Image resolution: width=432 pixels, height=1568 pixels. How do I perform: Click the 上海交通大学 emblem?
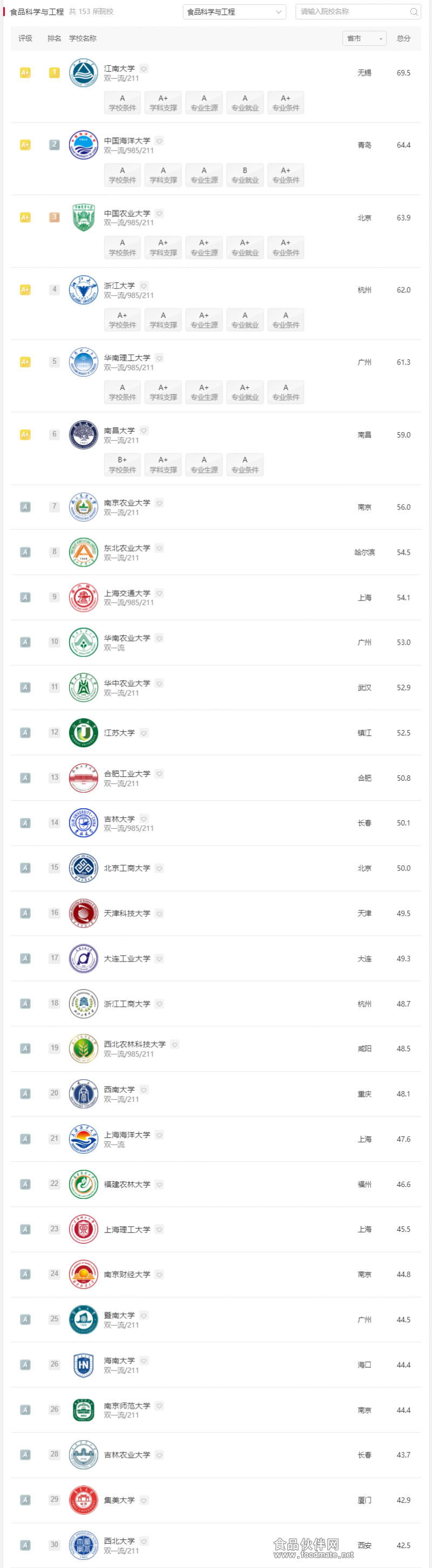(84, 597)
